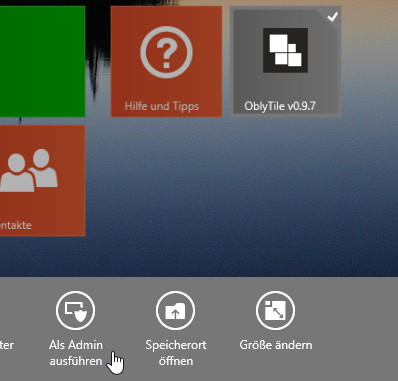Select the "Als Admin ausführen" text label

click(x=76, y=353)
